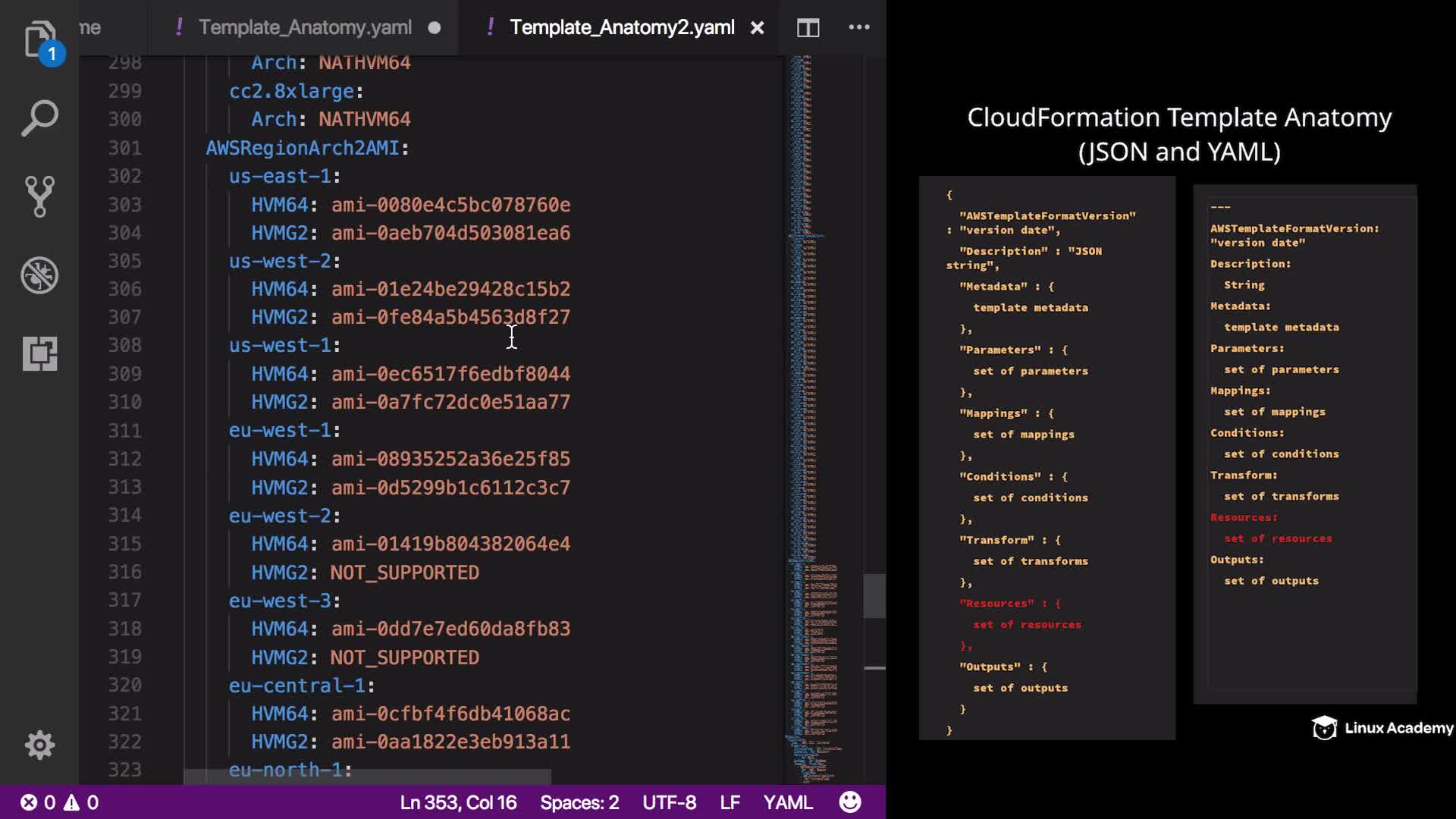Viewport: 1456px width, 819px height.
Task: Open the YAML language mode selector
Action: pos(787,802)
